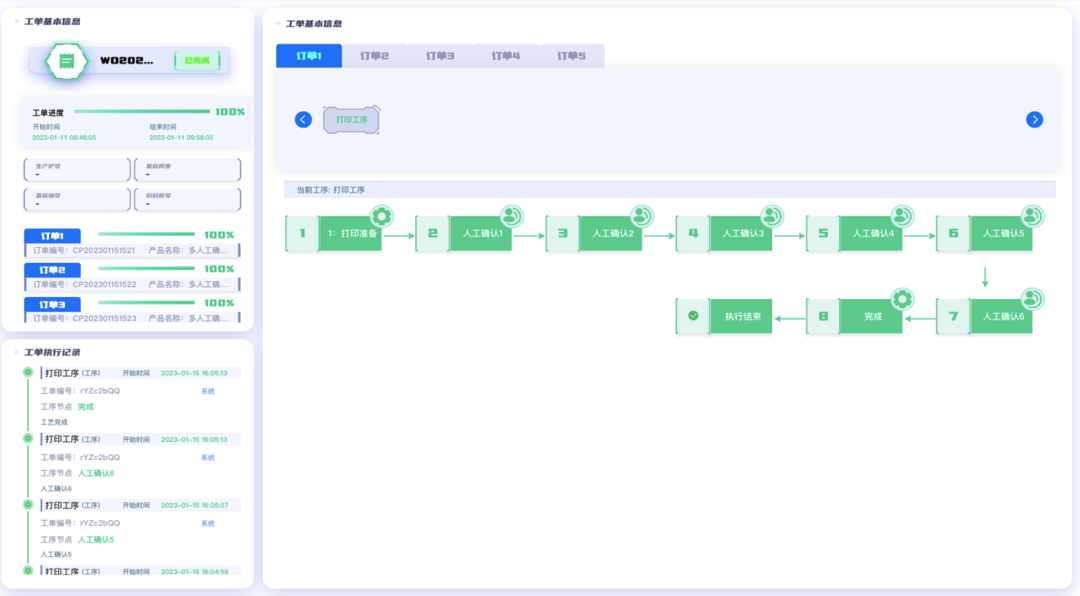
Task: Click timeline gear marker beside the 完成 node record
Action: [28, 372]
